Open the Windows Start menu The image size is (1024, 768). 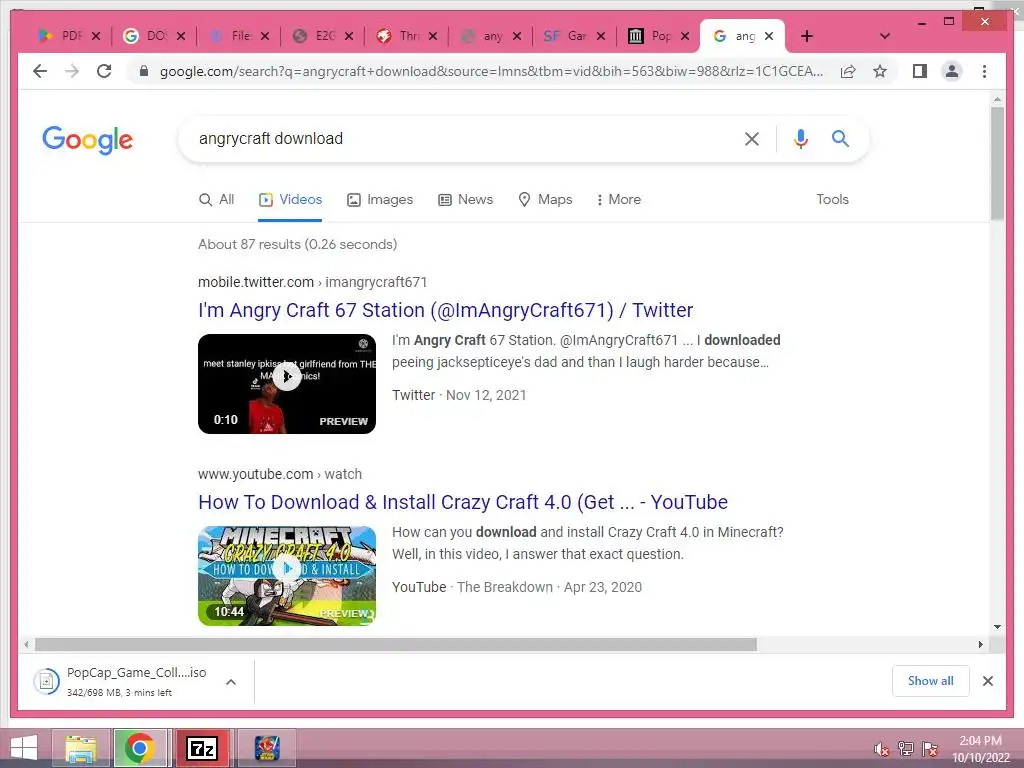24,748
